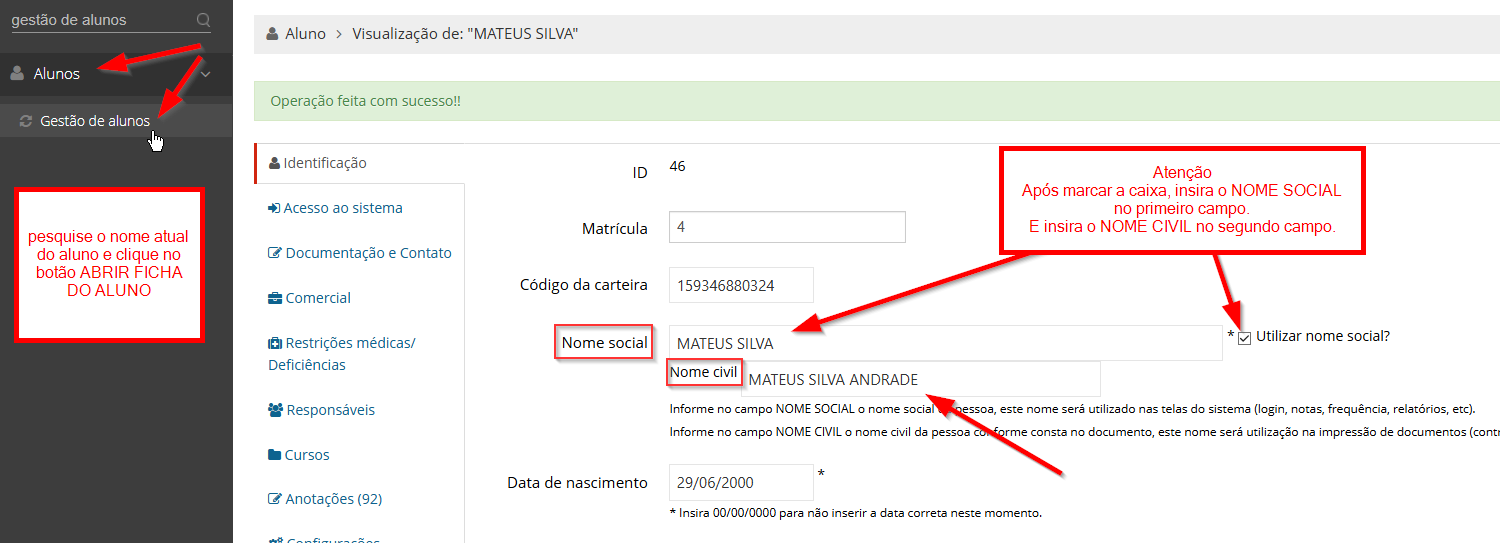The height and width of the screenshot is (543, 1500).
Task: Click the person icon in the Aluno breadcrumb
Action: [272, 34]
